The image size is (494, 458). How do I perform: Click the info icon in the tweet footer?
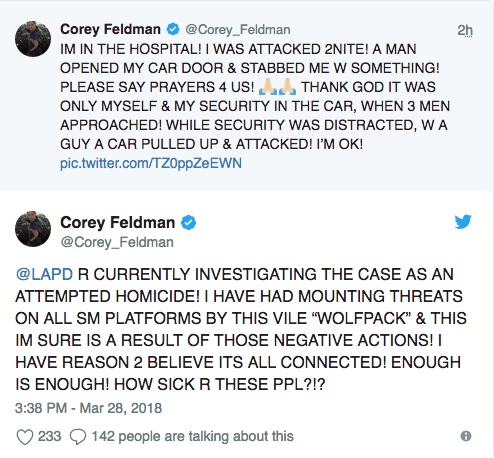click(466, 436)
